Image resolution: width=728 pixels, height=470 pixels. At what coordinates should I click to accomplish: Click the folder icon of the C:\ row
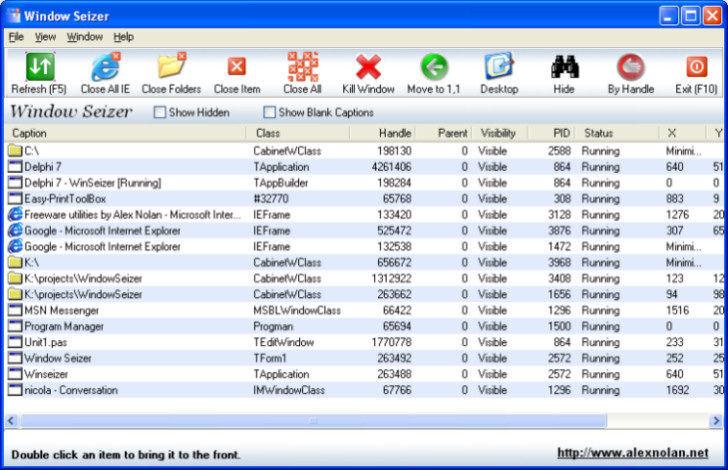15,150
